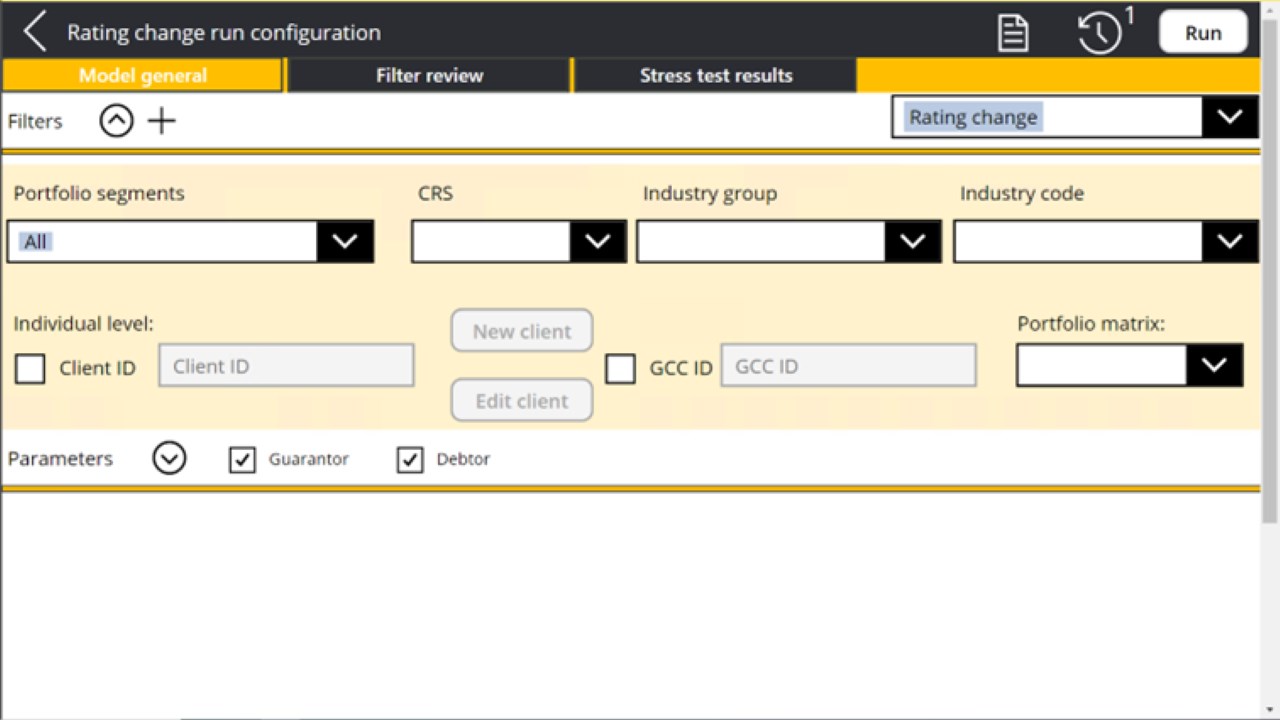Switch to the Model general tab
This screenshot has height=720, width=1280.
143,75
